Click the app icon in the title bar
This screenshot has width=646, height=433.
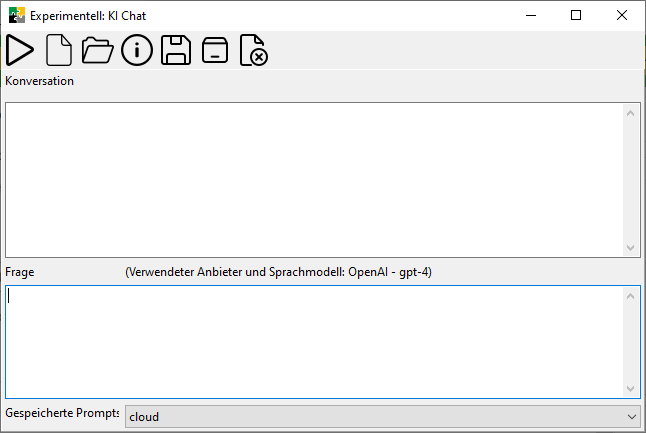[17, 15]
